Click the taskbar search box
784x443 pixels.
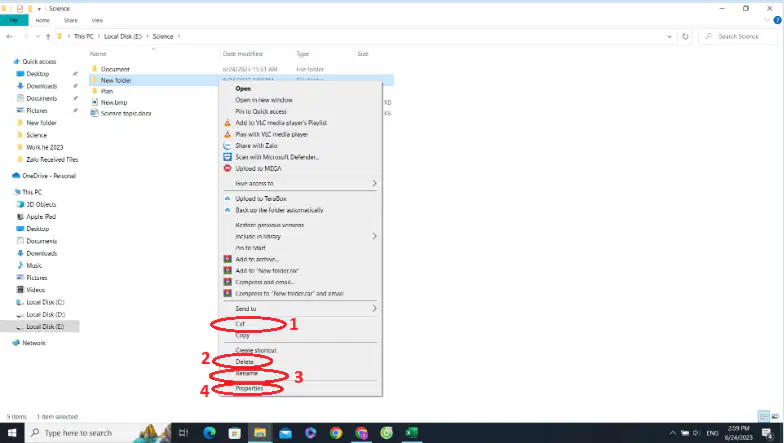(98, 432)
